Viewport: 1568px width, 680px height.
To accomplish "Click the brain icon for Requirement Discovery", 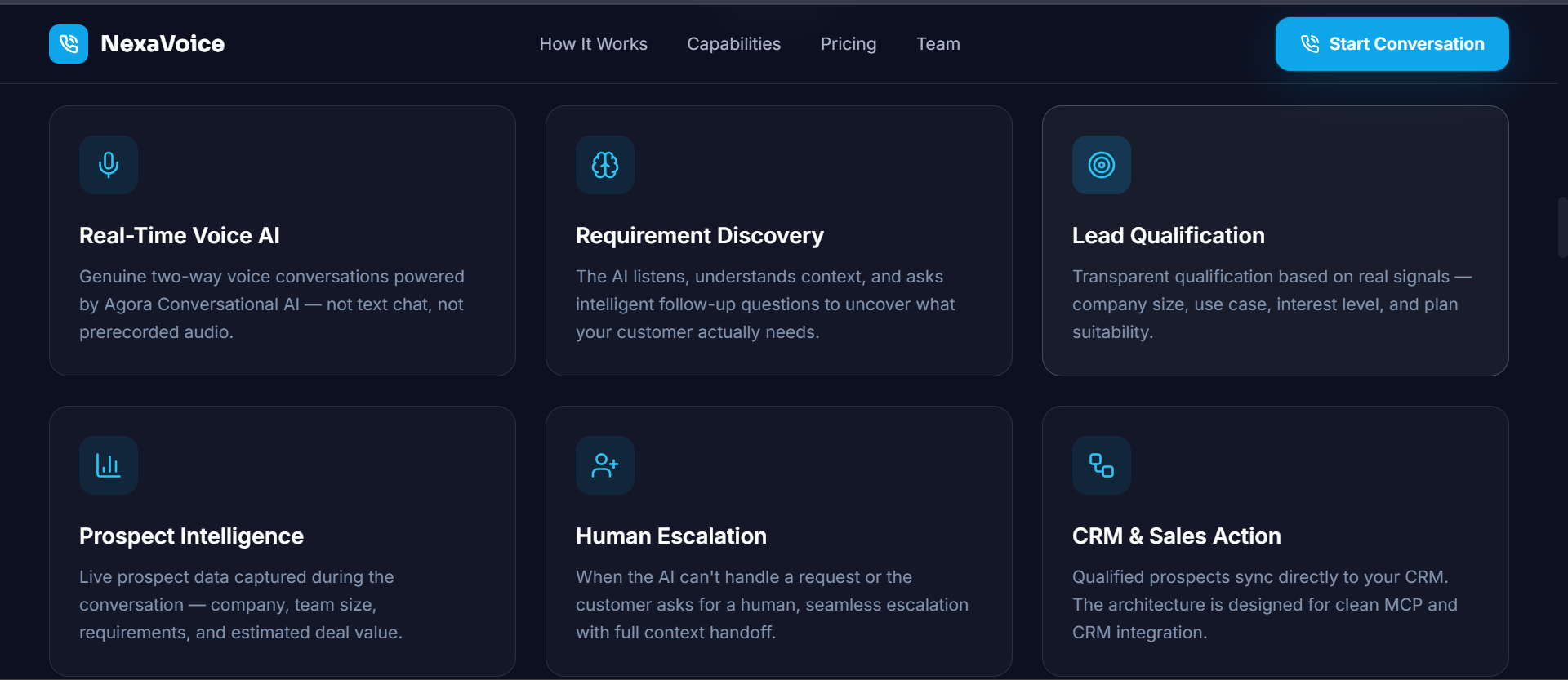I will pos(605,165).
